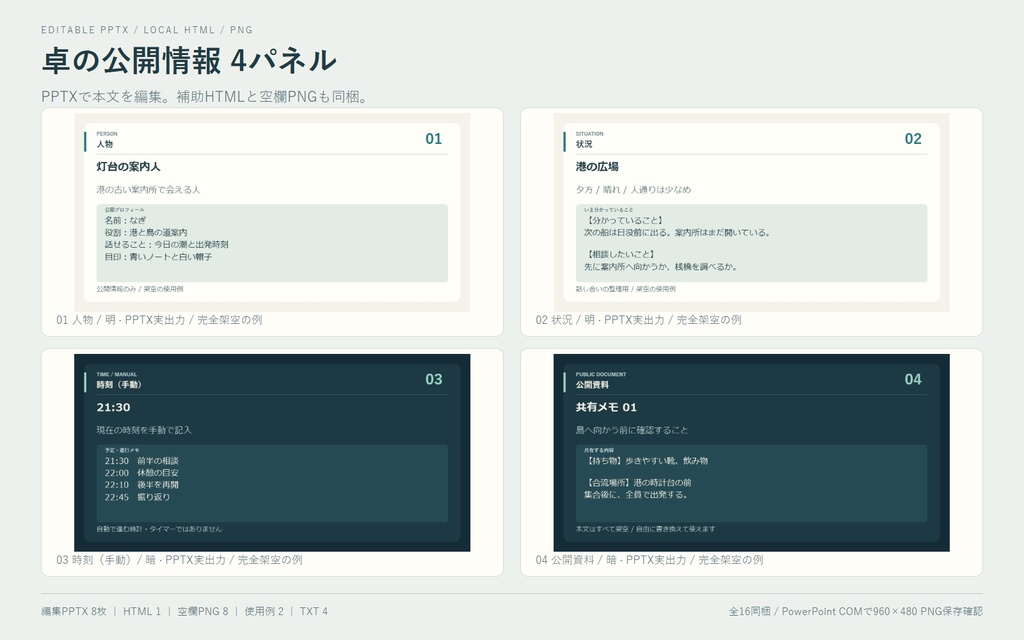Click the caption 03 時刻（手動） / 暗 · PPTX実出力
The image size is (1024, 640).
pyautogui.click(x=179, y=560)
